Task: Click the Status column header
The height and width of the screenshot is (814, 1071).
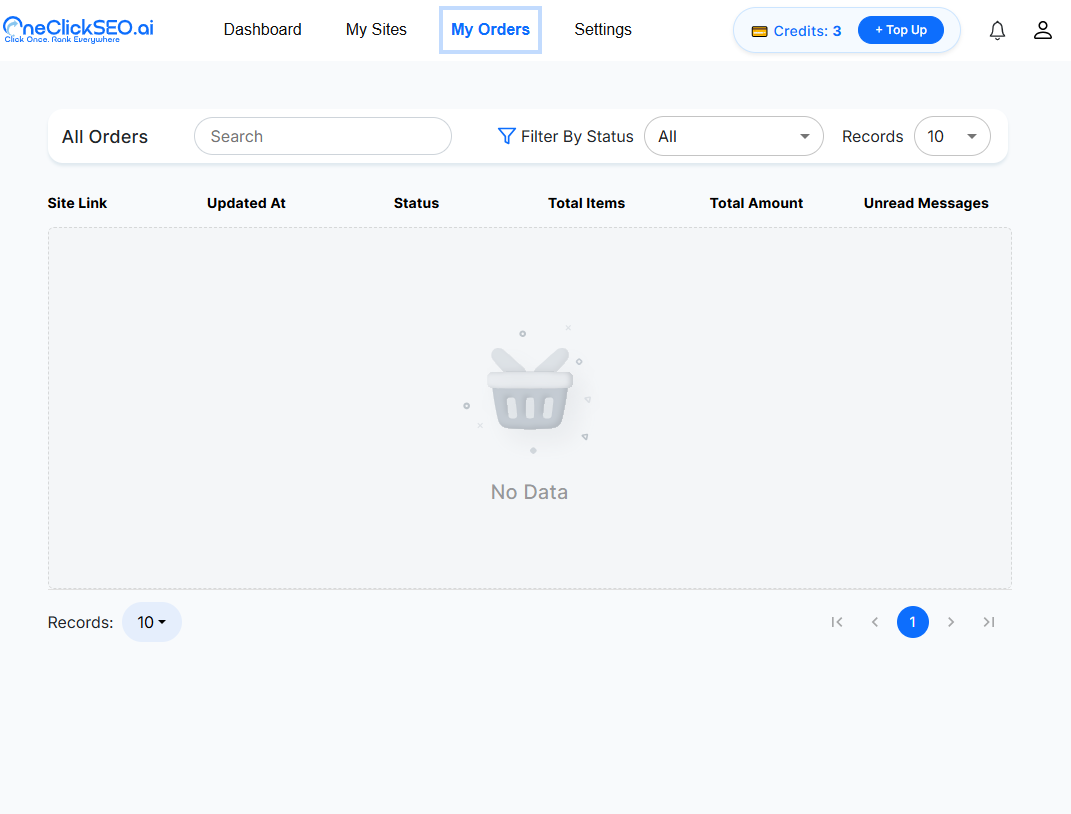Action: pyautogui.click(x=416, y=204)
